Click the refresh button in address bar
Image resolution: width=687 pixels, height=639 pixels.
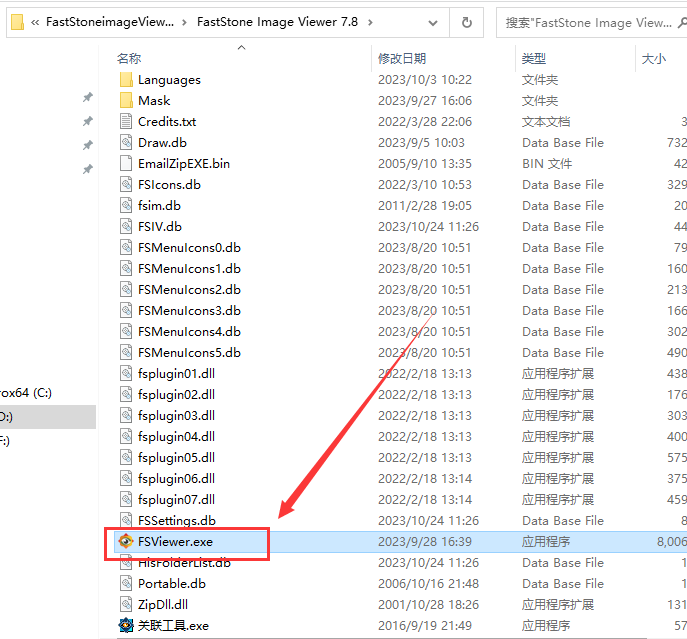tap(467, 22)
